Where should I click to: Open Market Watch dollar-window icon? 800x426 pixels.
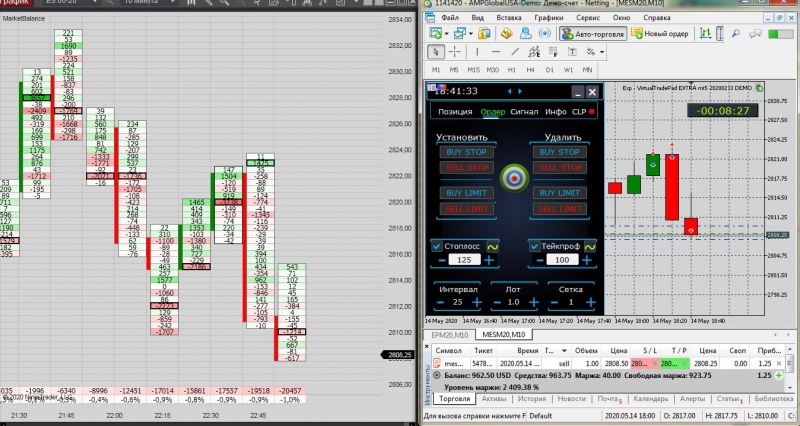tap(484, 34)
